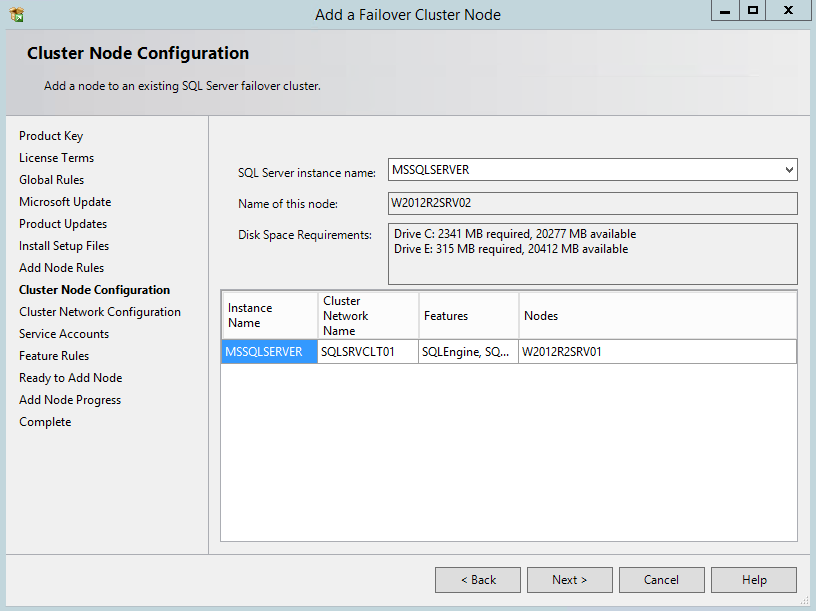
Task: Go back with the Back button
Action: tap(478, 580)
